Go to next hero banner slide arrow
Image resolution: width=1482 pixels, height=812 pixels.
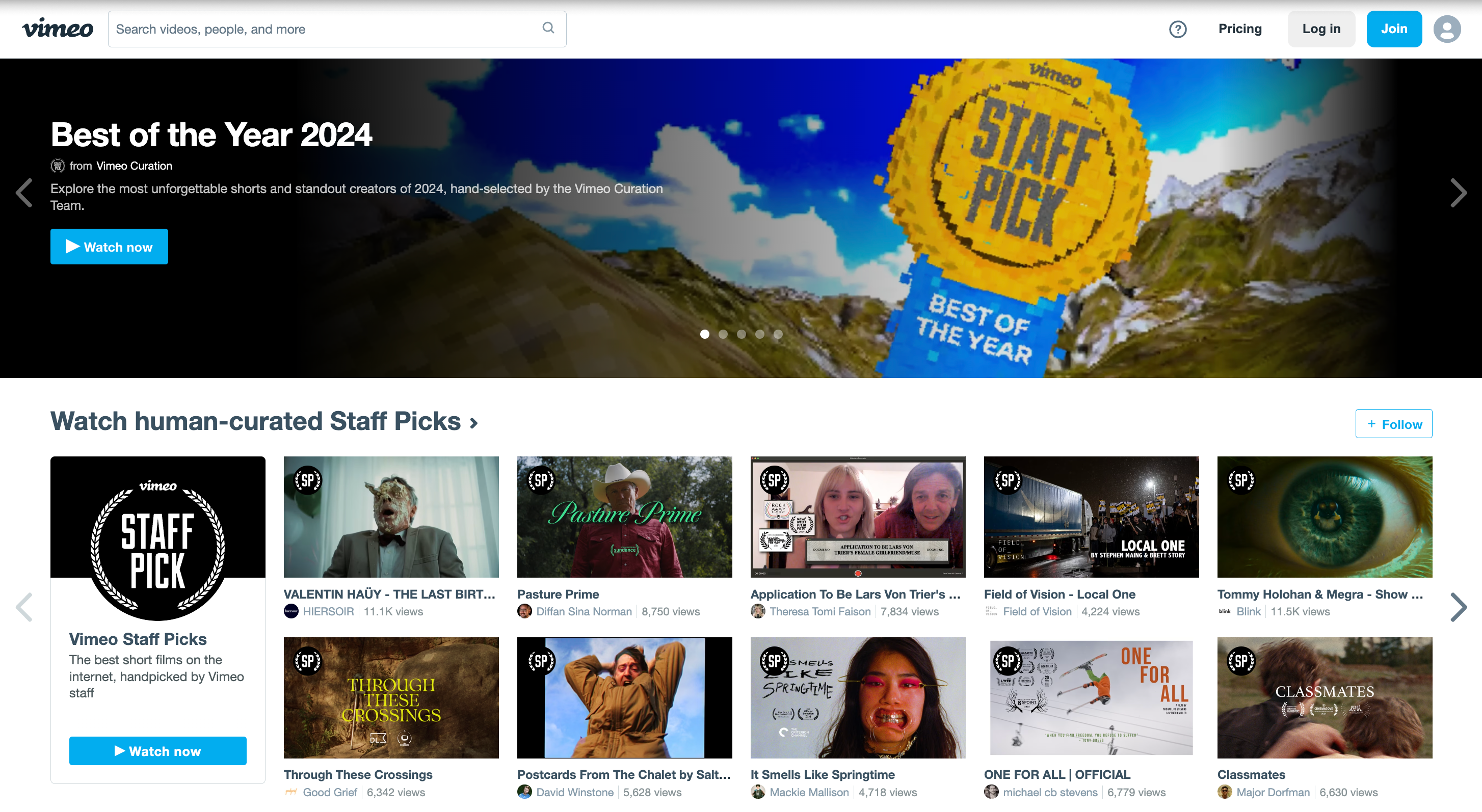[1458, 193]
